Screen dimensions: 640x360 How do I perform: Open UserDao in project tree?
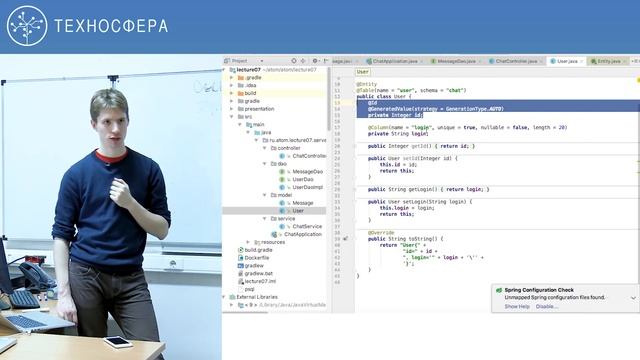tap(303, 179)
